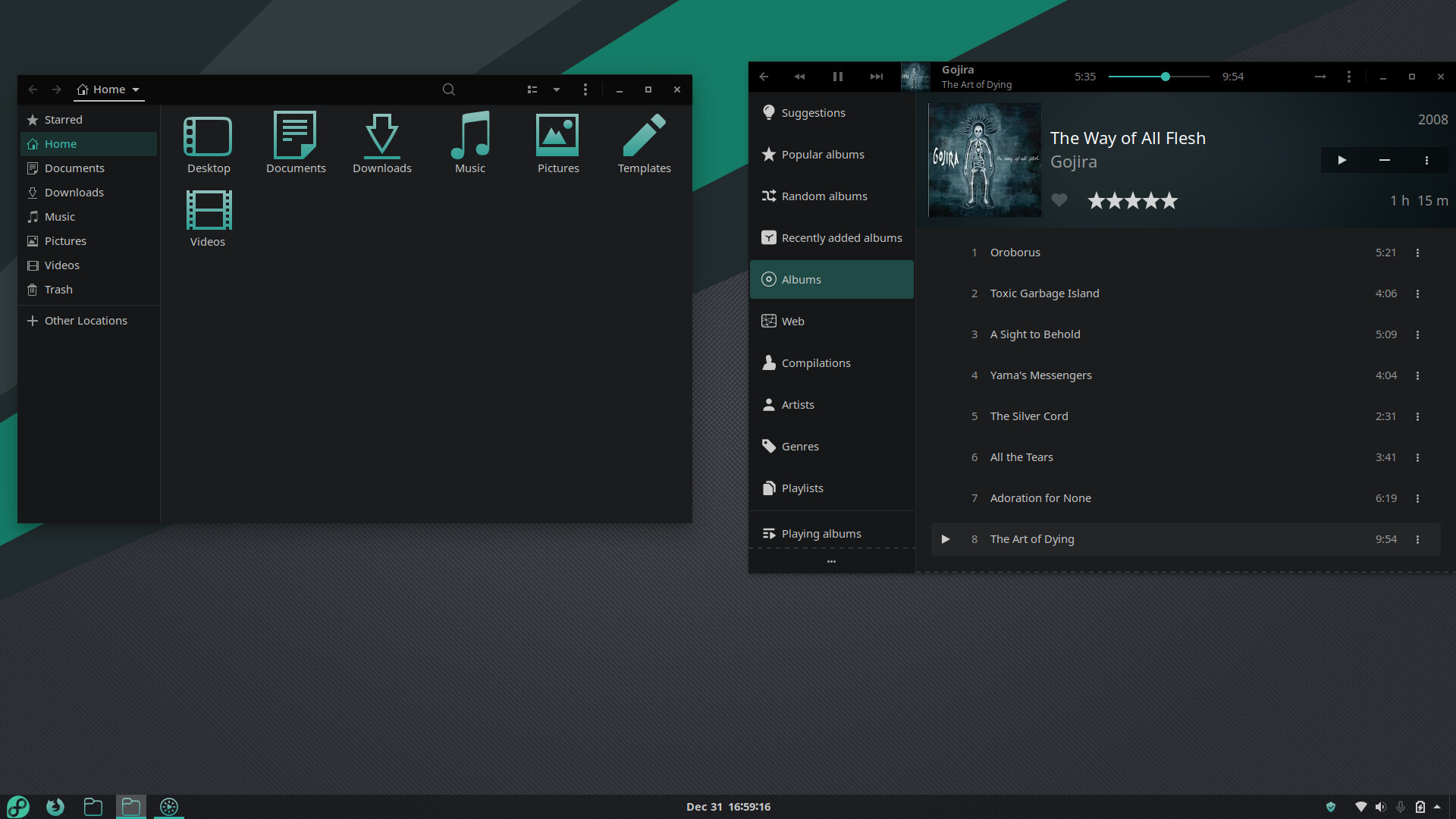
Task: Open Recently added albums
Action: (832, 238)
